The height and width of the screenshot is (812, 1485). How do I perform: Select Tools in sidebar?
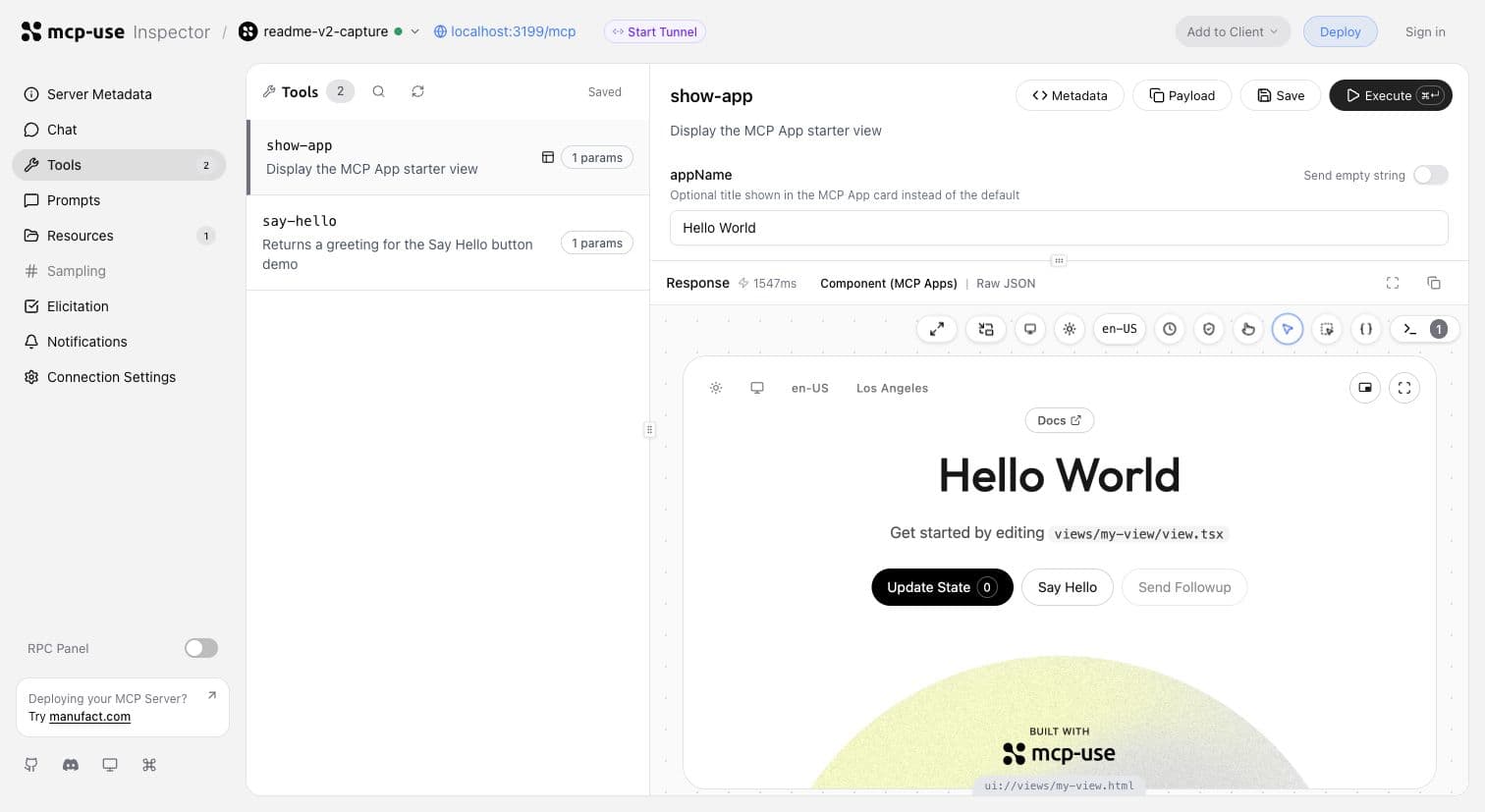click(x=119, y=165)
